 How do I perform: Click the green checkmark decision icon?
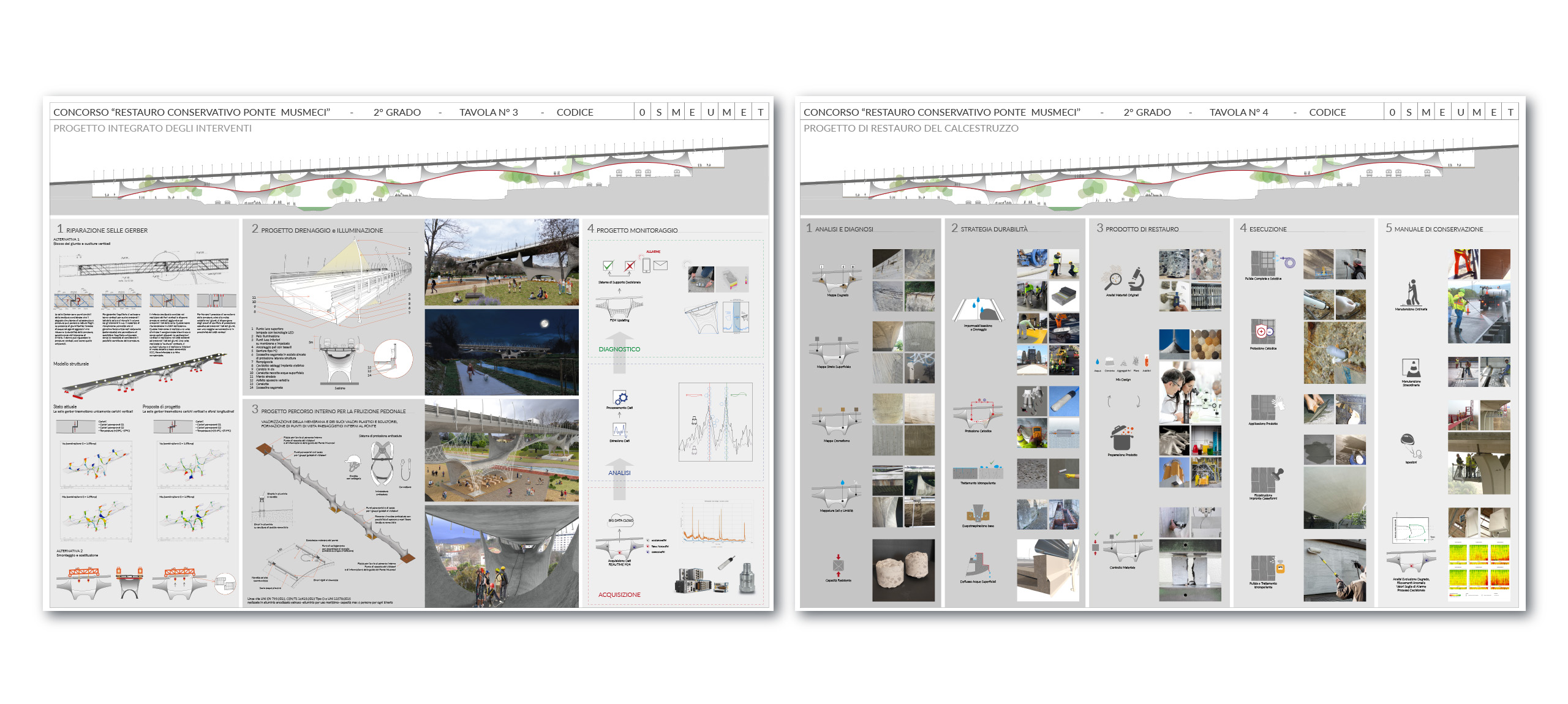tap(608, 266)
